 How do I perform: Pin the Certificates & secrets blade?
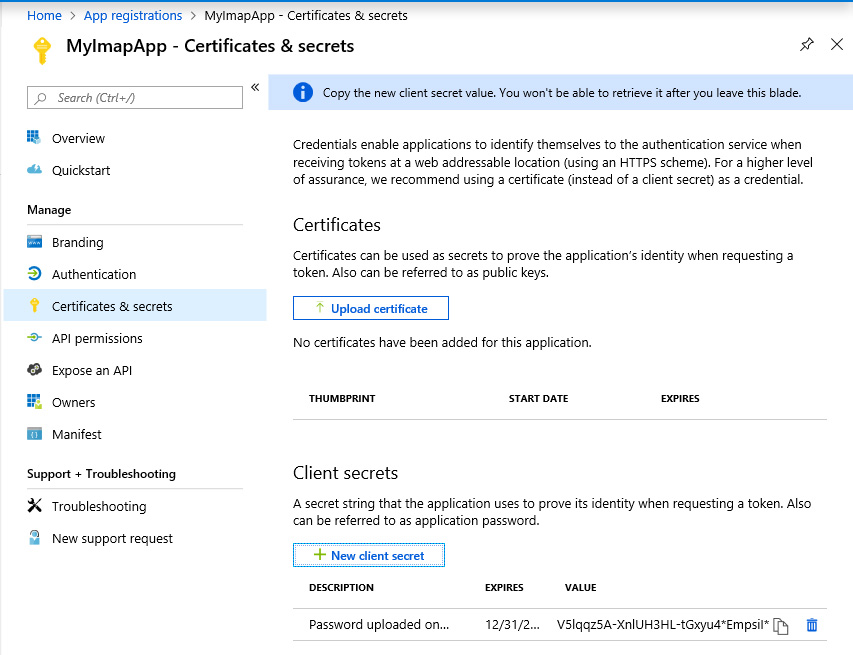point(807,45)
